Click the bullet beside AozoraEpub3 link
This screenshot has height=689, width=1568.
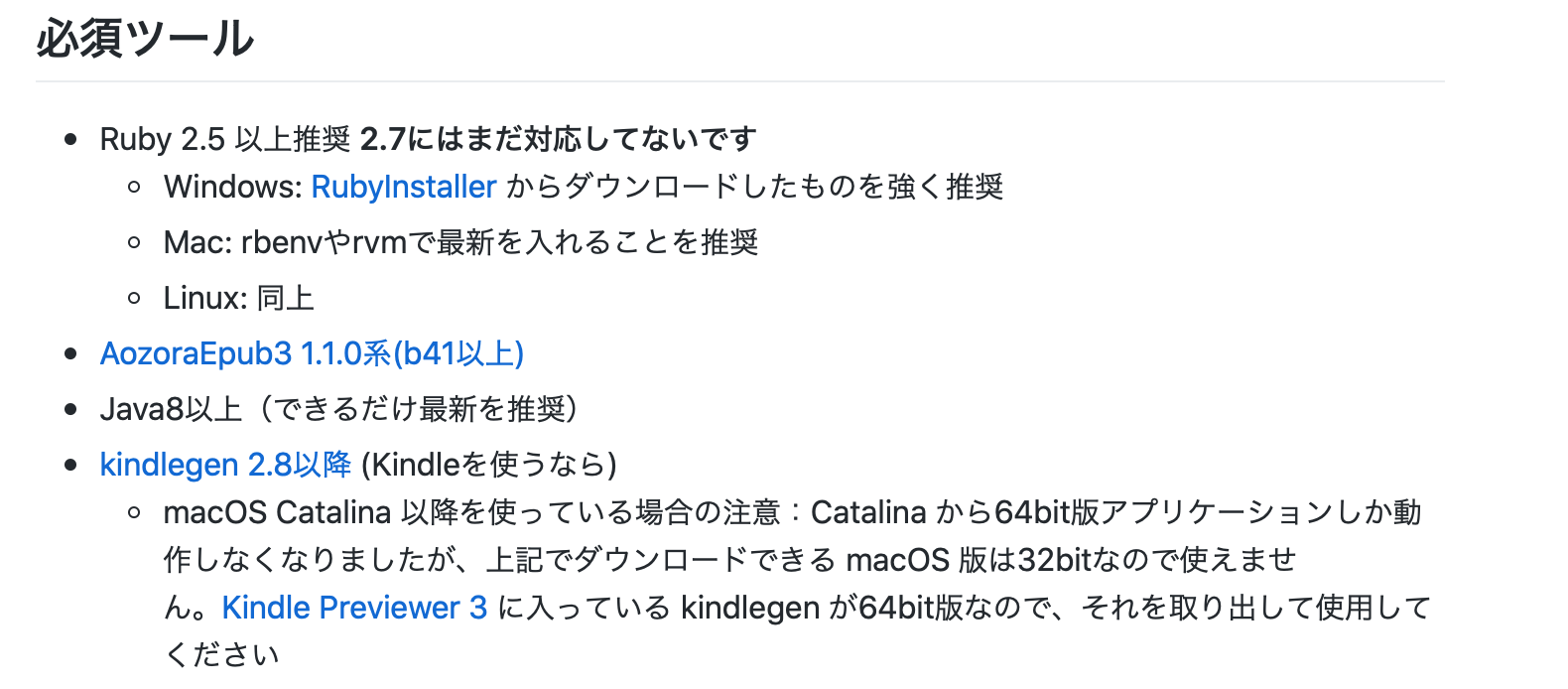(x=70, y=353)
